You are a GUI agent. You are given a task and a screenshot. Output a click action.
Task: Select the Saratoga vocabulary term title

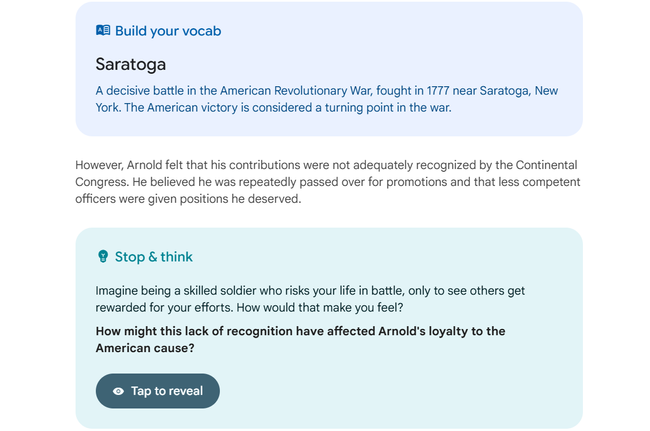tap(131, 65)
